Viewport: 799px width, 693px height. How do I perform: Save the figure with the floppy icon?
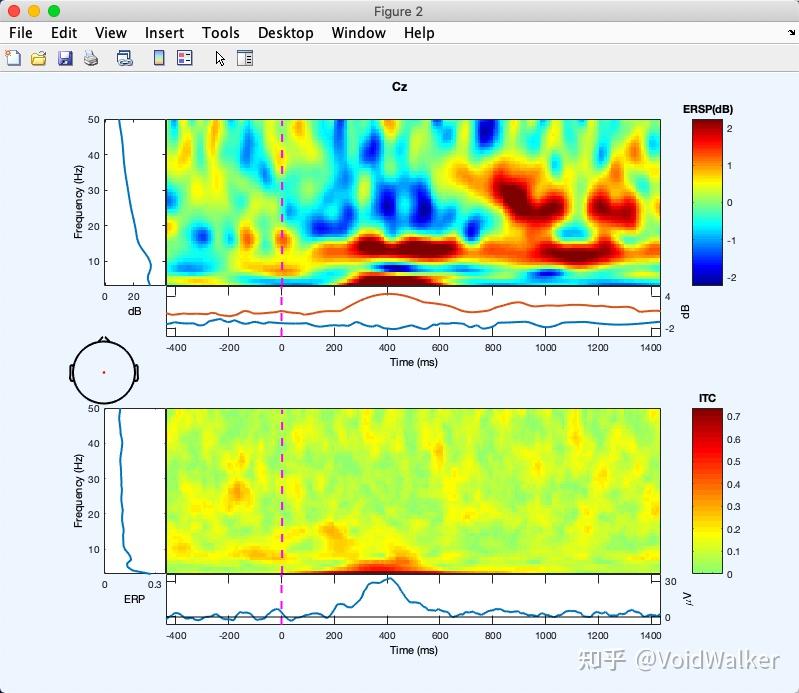(x=65, y=58)
